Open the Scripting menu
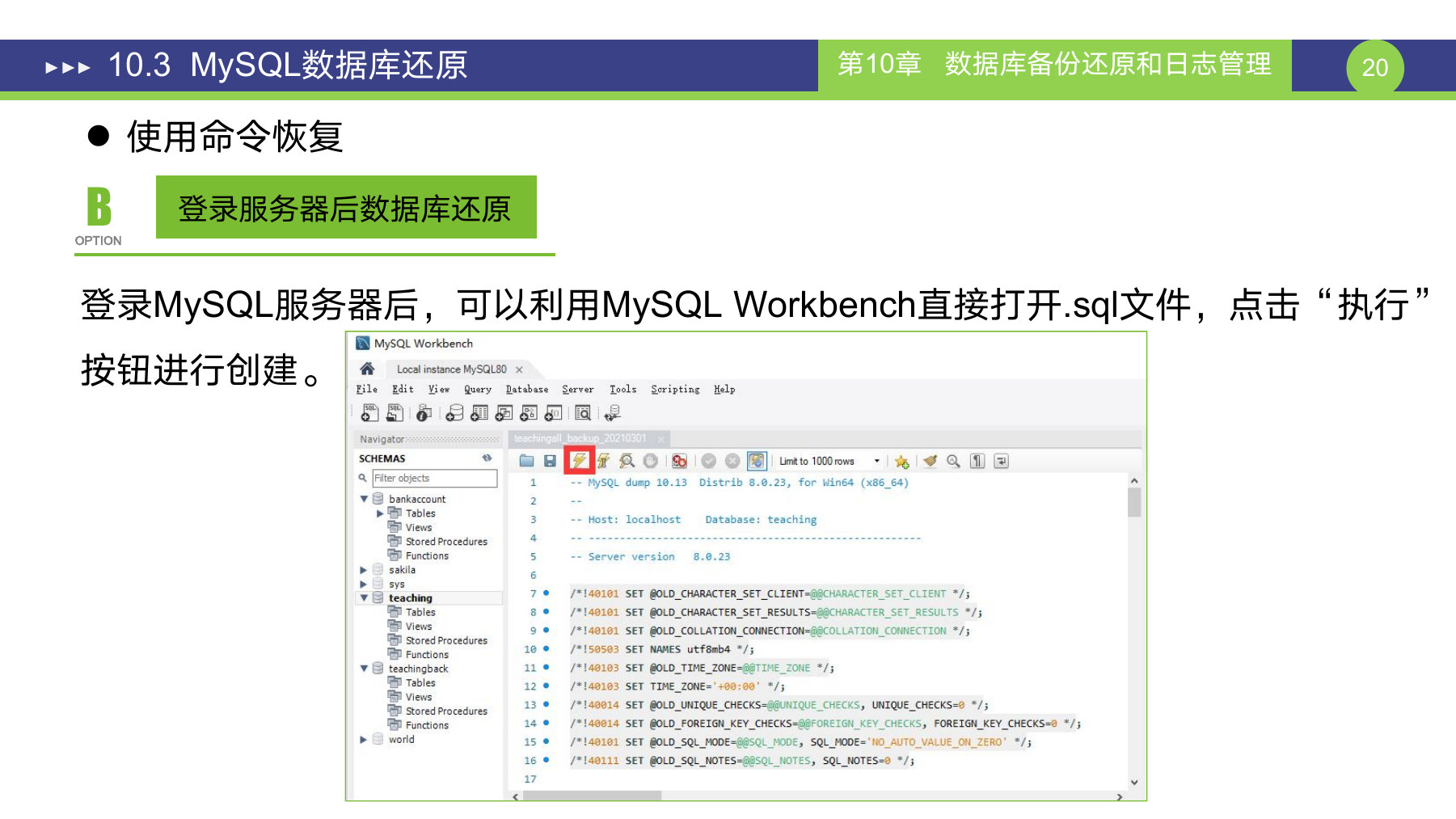Image resolution: width=1456 pixels, height=819 pixels. (x=676, y=389)
